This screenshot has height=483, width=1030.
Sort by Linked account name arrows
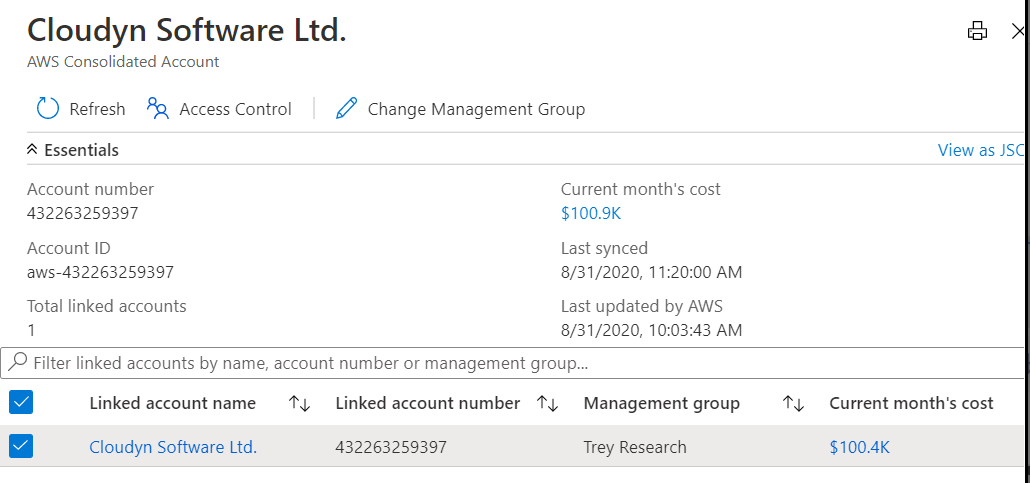[299, 403]
